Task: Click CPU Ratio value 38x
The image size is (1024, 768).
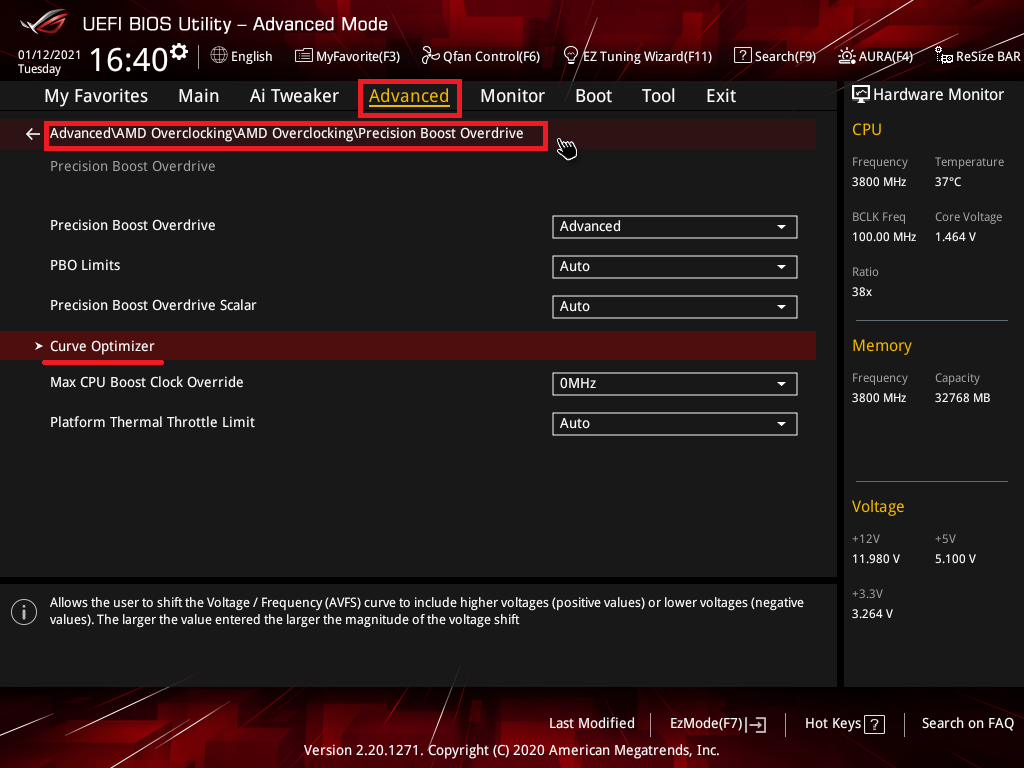Action: click(861, 291)
